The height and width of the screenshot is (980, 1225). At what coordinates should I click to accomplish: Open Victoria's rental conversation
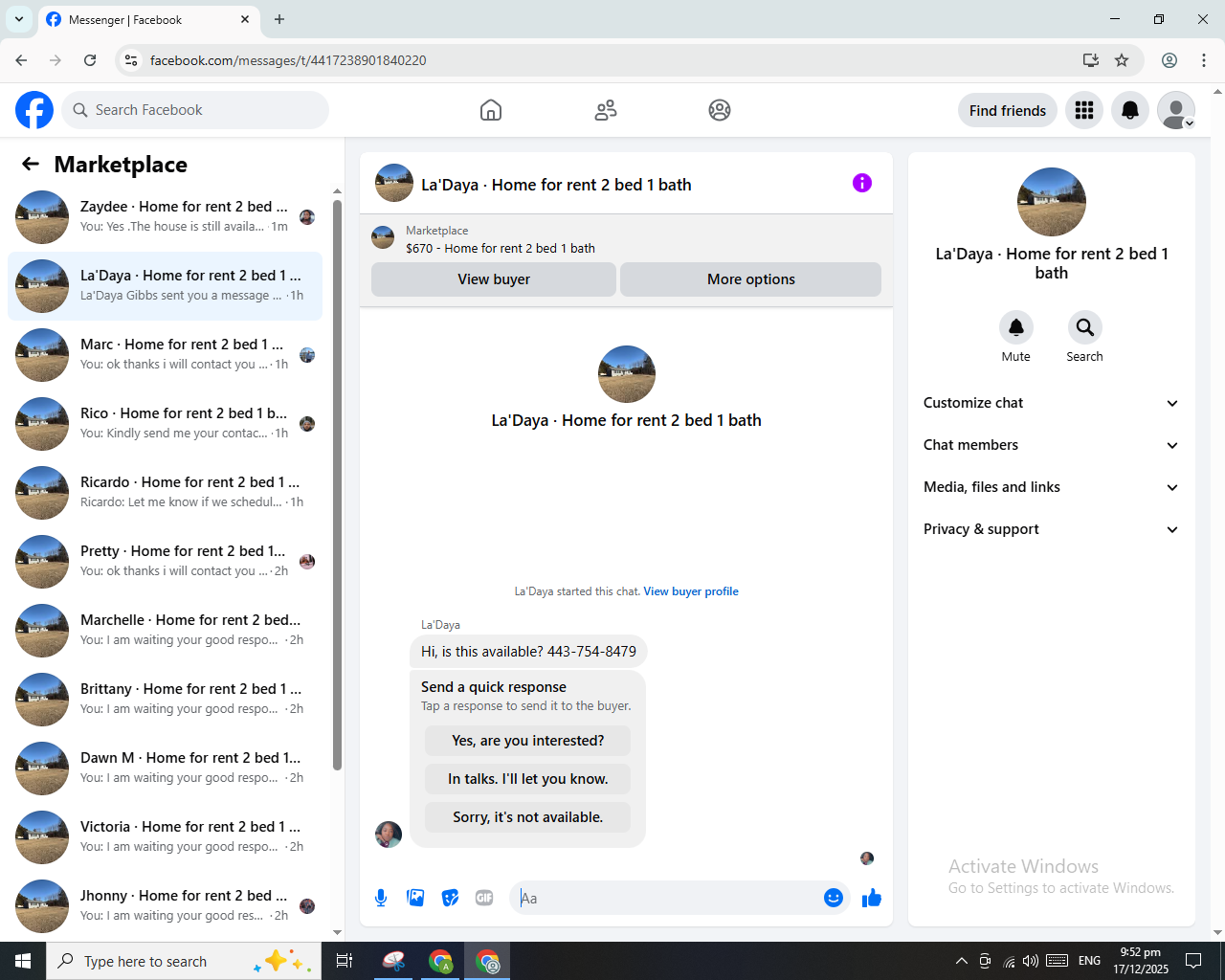click(x=165, y=837)
